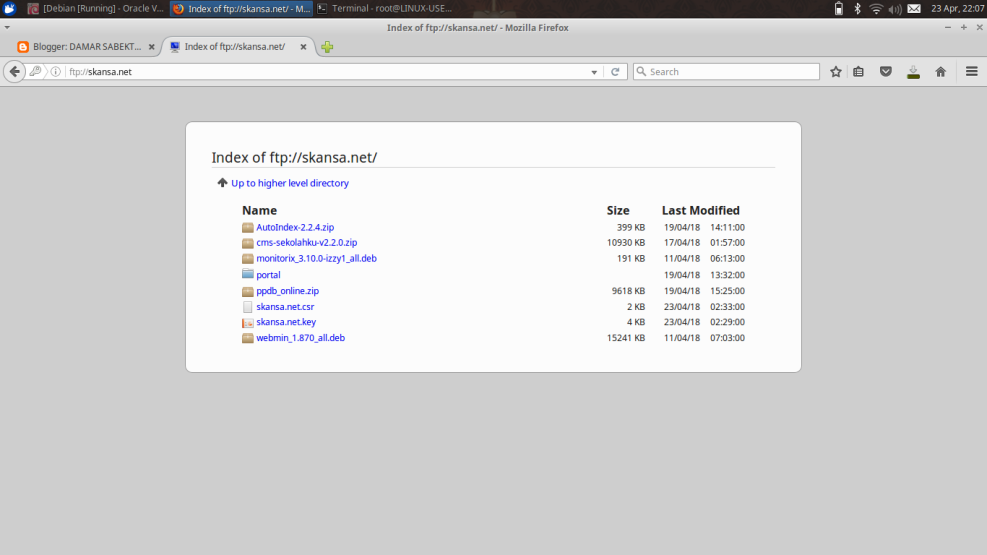This screenshot has height=555, width=987.
Task: Open the portal folder
Action: click(267, 275)
